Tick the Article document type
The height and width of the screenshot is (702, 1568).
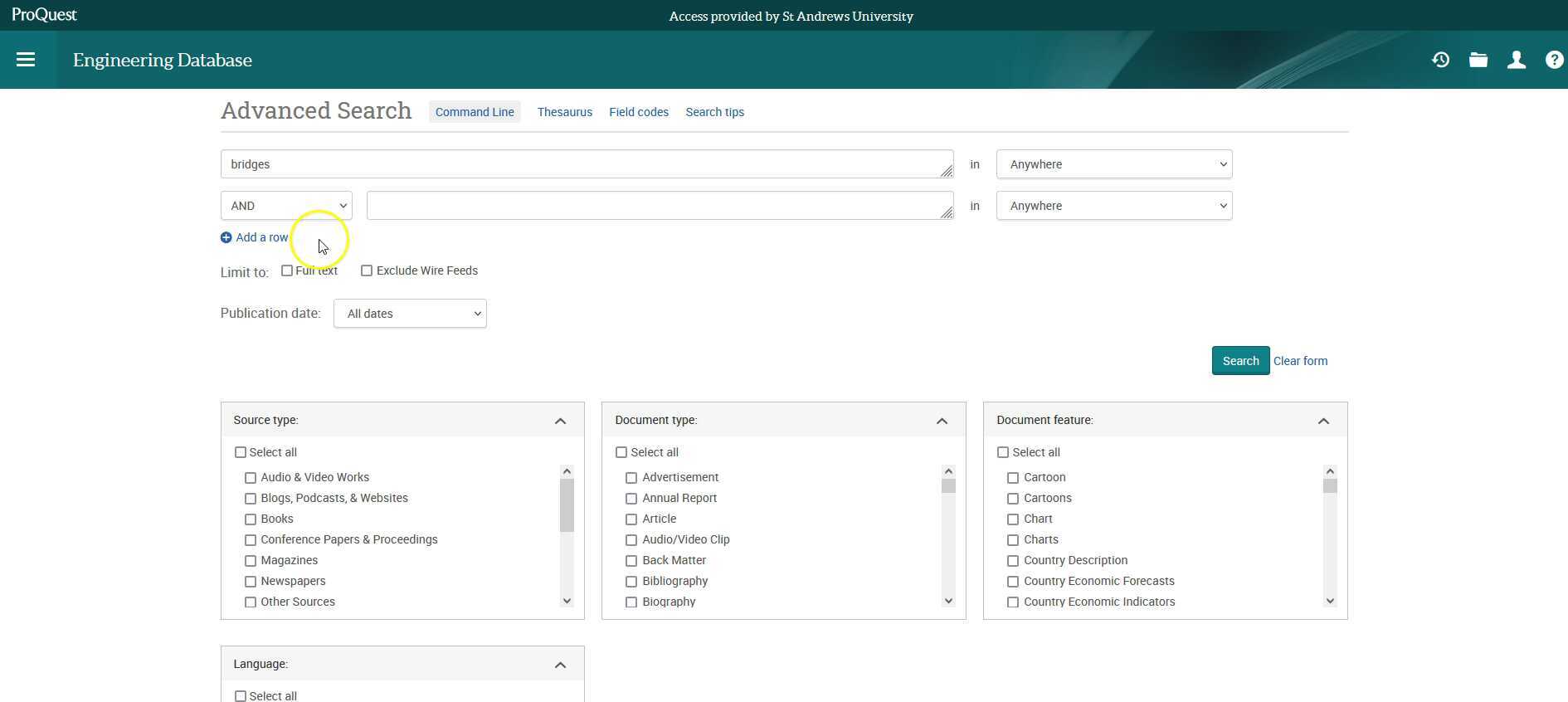(631, 519)
